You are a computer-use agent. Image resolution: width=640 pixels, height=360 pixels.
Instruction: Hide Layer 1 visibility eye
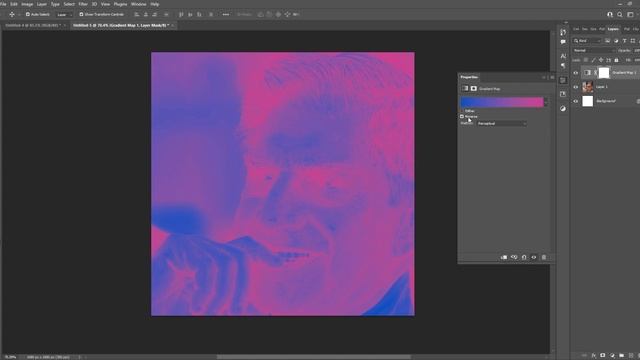(576, 87)
